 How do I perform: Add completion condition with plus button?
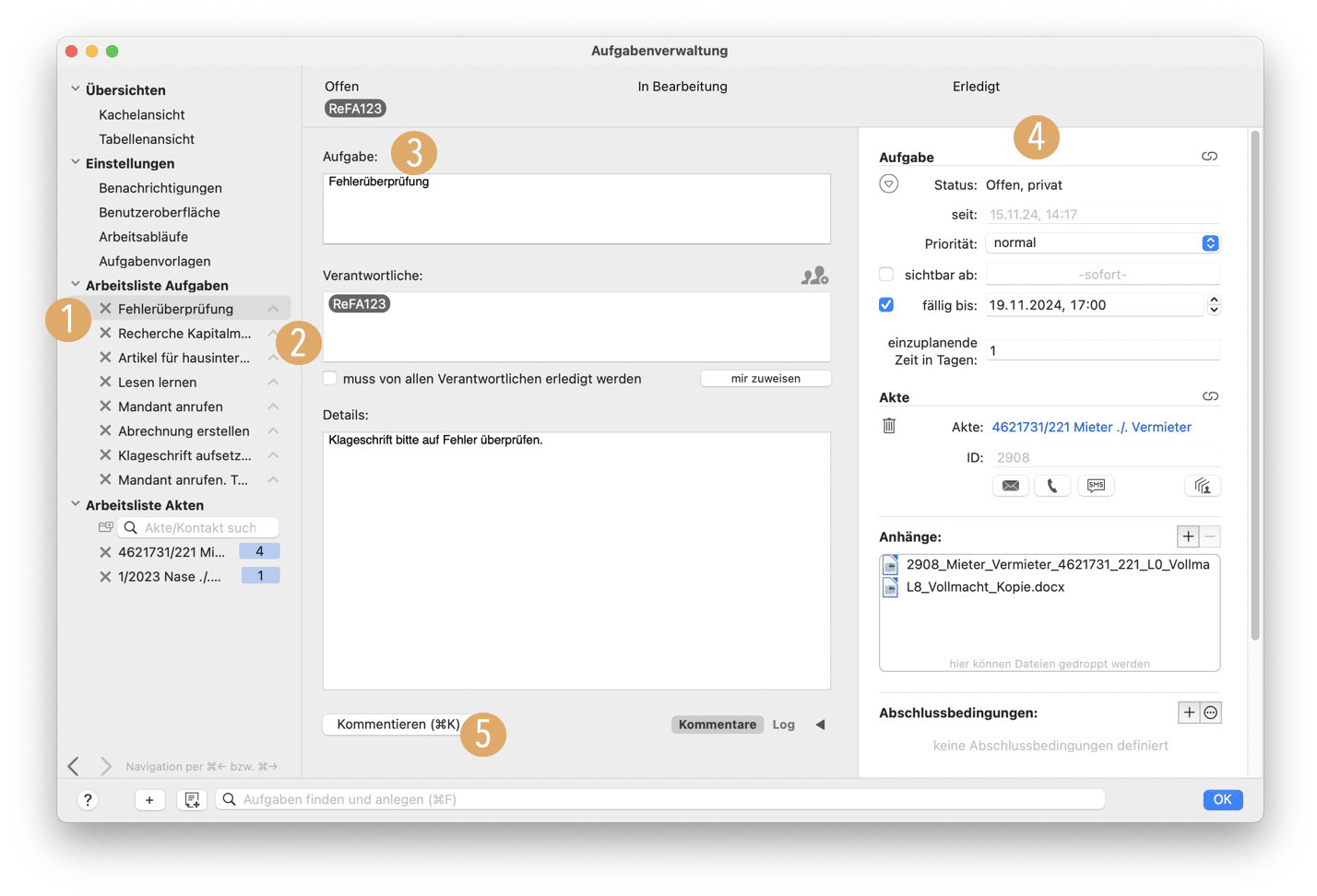tap(1189, 713)
